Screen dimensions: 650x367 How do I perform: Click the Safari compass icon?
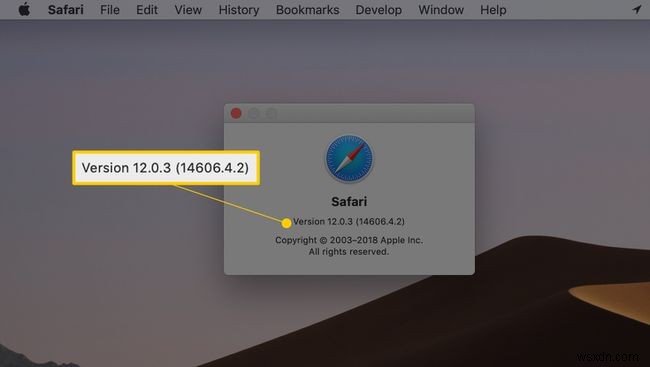pyautogui.click(x=349, y=159)
